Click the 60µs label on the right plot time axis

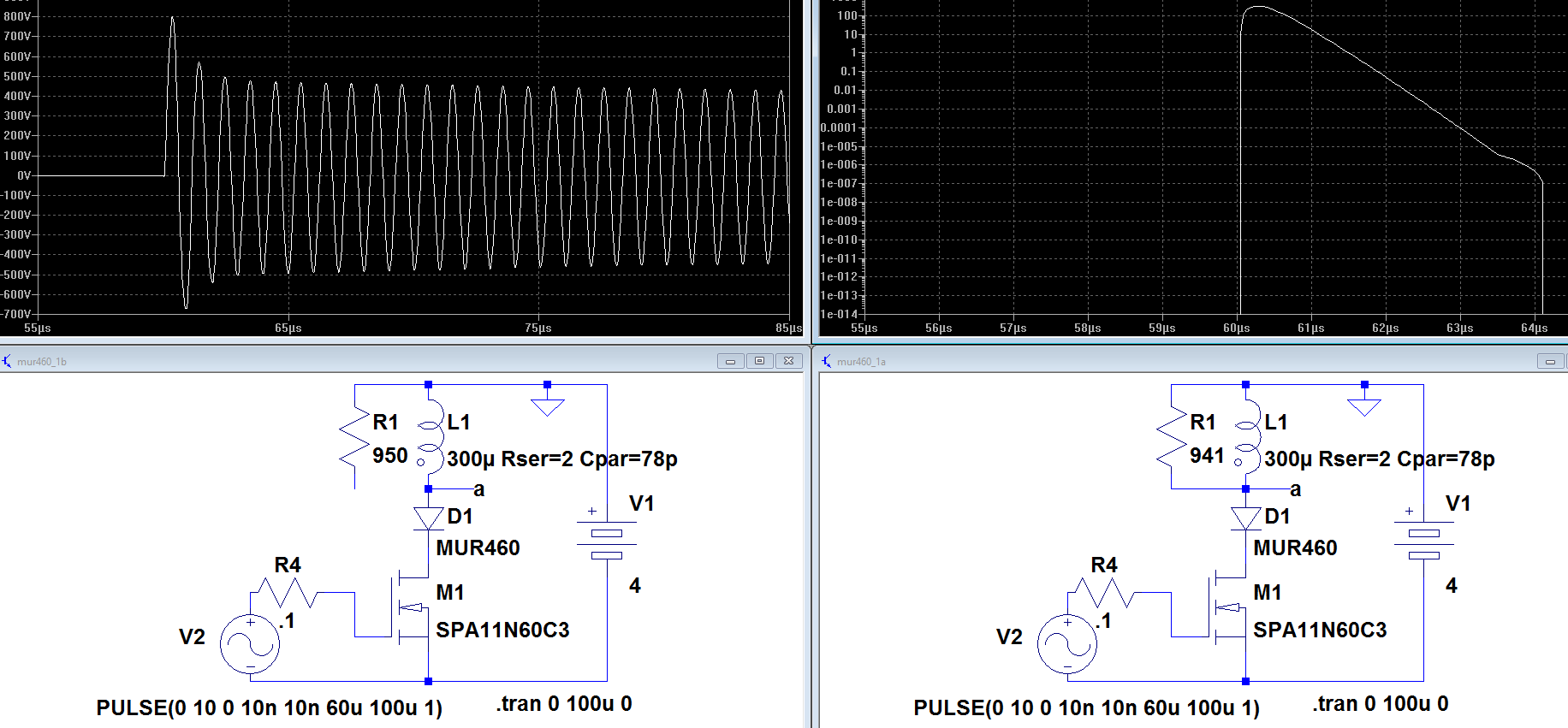tap(1237, 328)
